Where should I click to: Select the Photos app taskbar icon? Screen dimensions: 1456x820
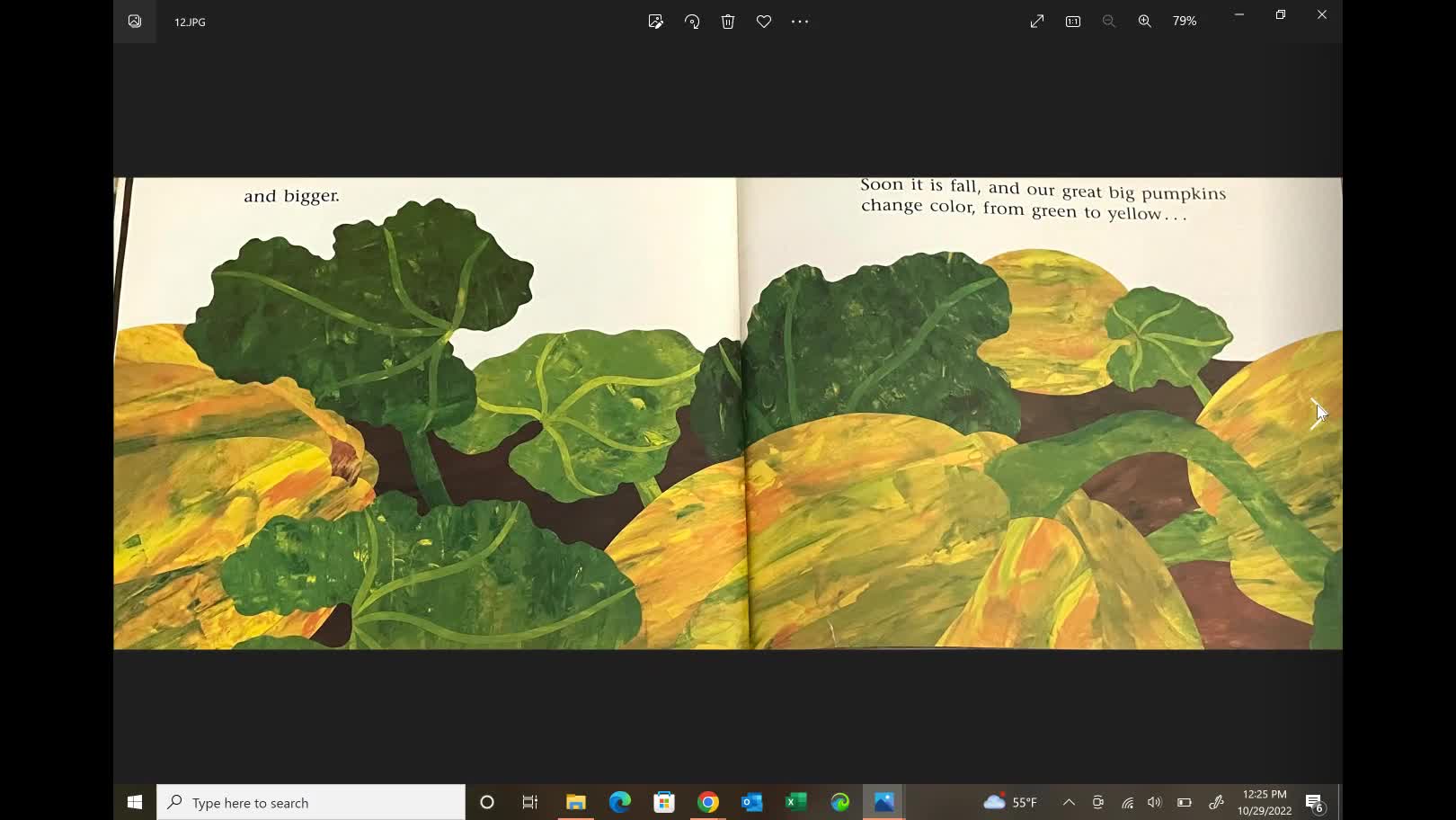[884, 802]
